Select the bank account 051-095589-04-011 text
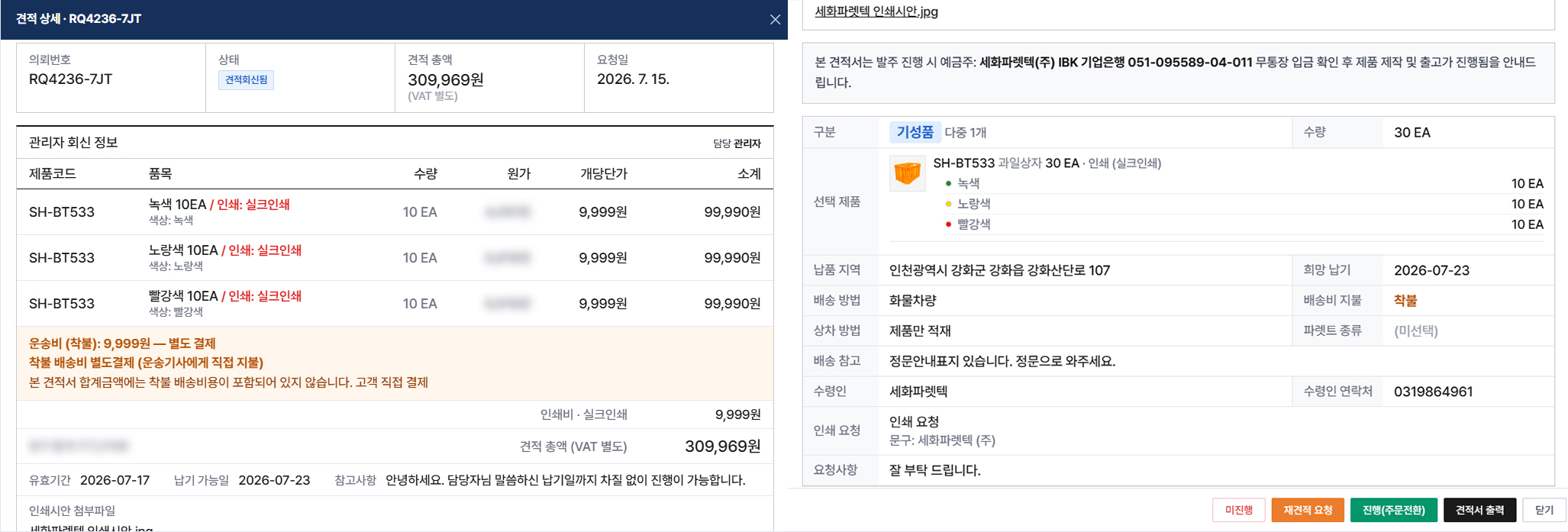The height and width of the screenshot is (532, 1568). click(x=1189, y=62)
